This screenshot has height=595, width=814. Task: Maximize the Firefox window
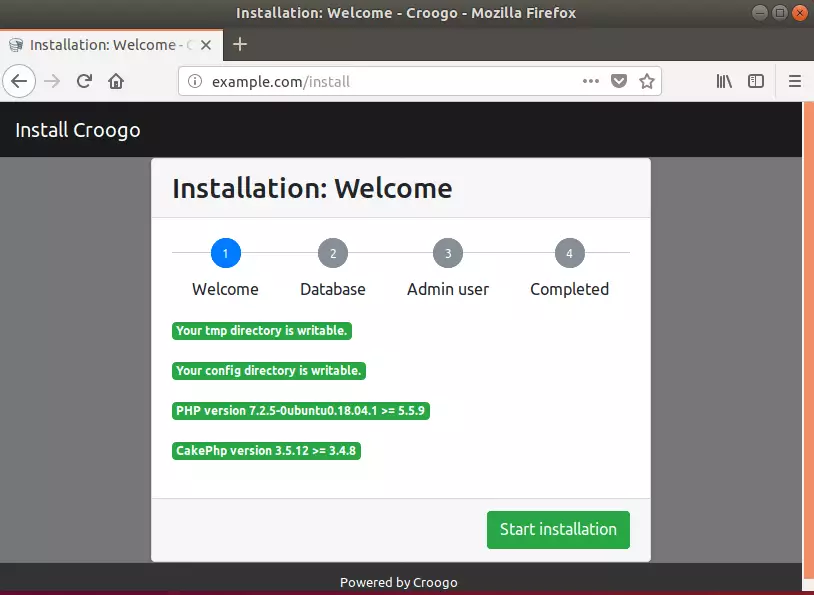click(x=779, y=12)
